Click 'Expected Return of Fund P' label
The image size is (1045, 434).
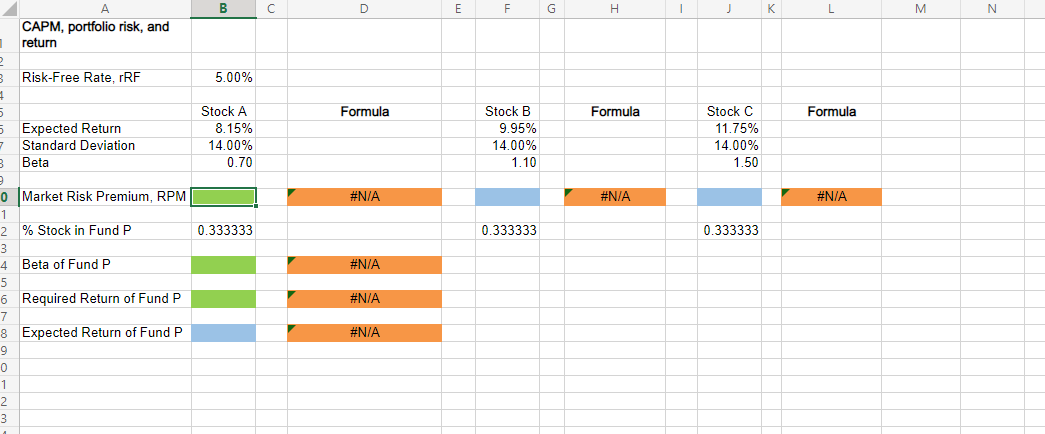pyautogui.click(x=105, y=333)
